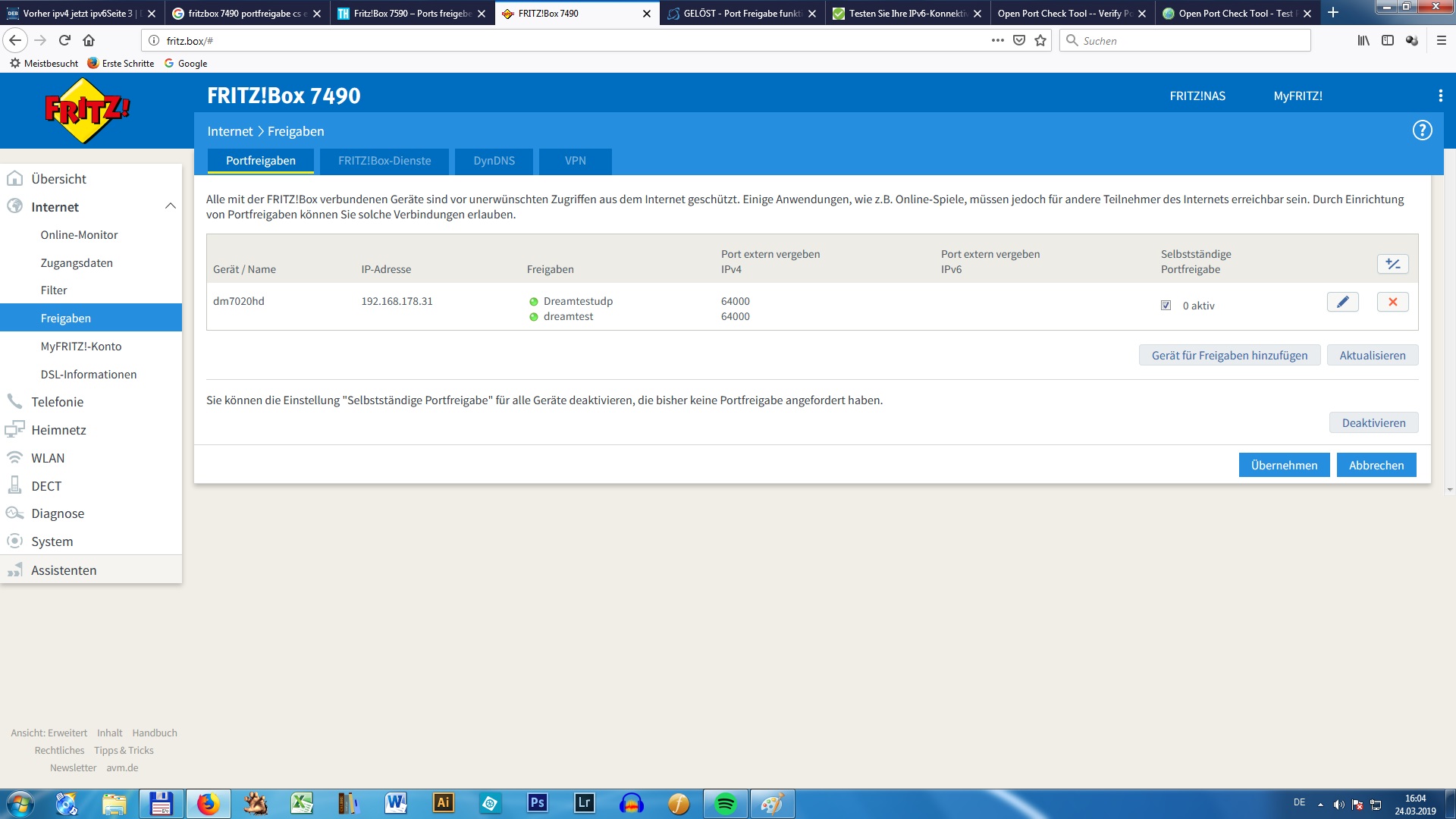The image size is (1456, 819).
Task: Click Übernehmen to apply settings
Action: pos(1284,465)
